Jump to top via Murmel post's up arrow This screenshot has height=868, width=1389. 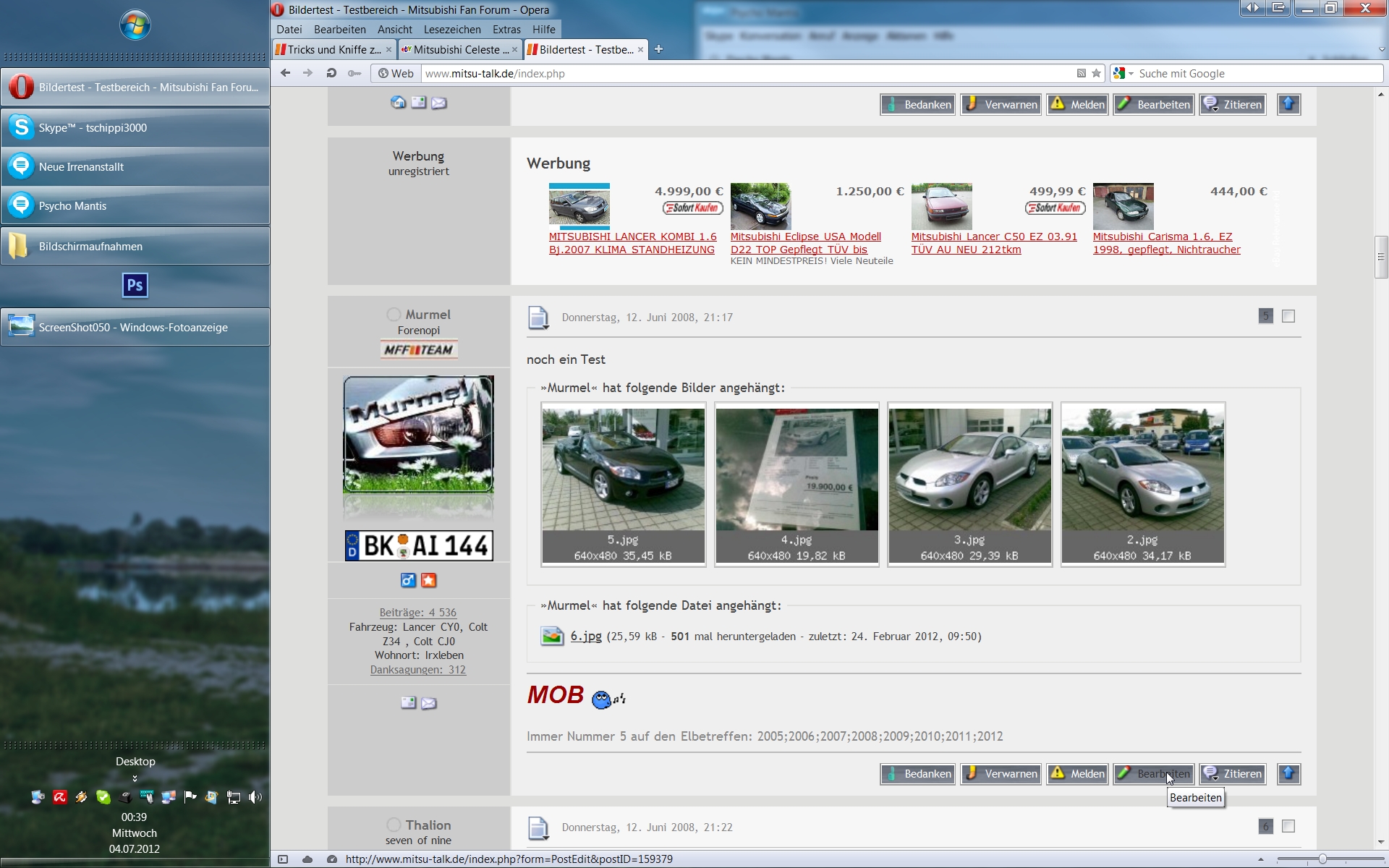pyautogui.click(x=1288, y=774)
